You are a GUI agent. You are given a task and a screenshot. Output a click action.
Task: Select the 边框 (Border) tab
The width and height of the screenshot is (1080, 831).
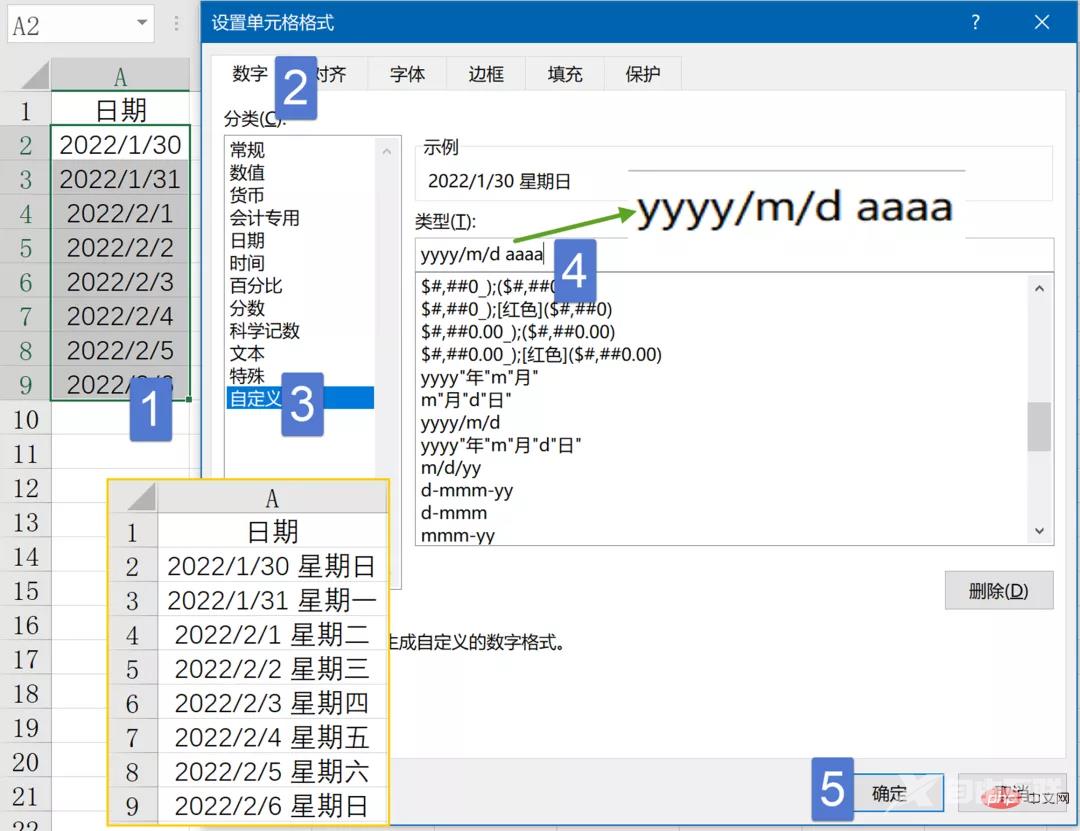pyautogui.click(x=485, y=73)
